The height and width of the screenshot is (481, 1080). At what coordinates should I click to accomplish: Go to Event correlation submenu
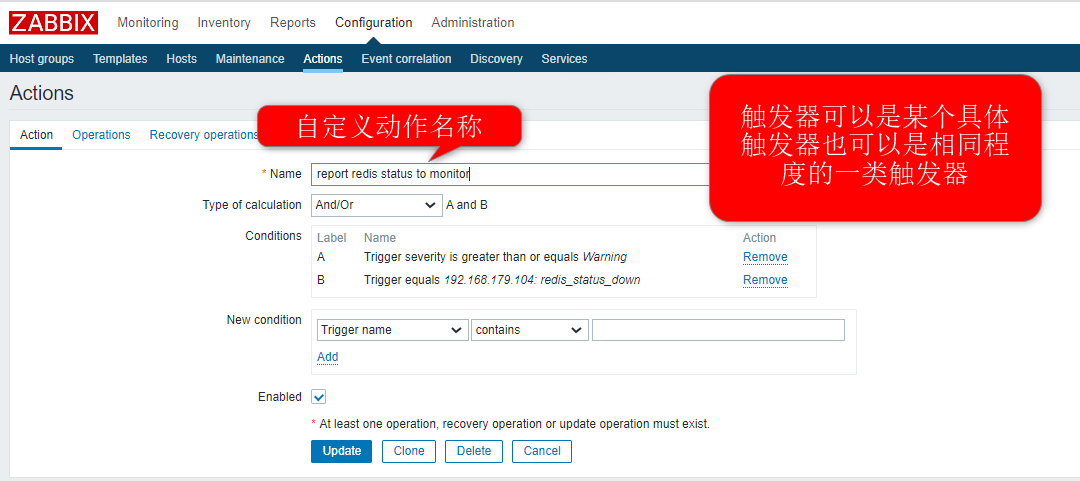point(406,59)
